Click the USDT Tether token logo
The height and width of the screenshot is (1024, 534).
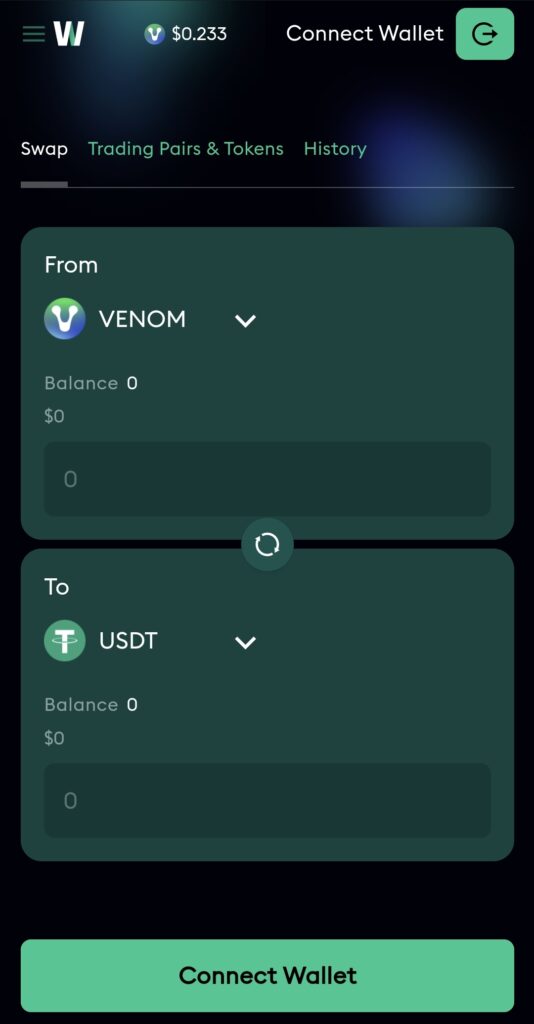pyautogui.click(x=65, y=641)
